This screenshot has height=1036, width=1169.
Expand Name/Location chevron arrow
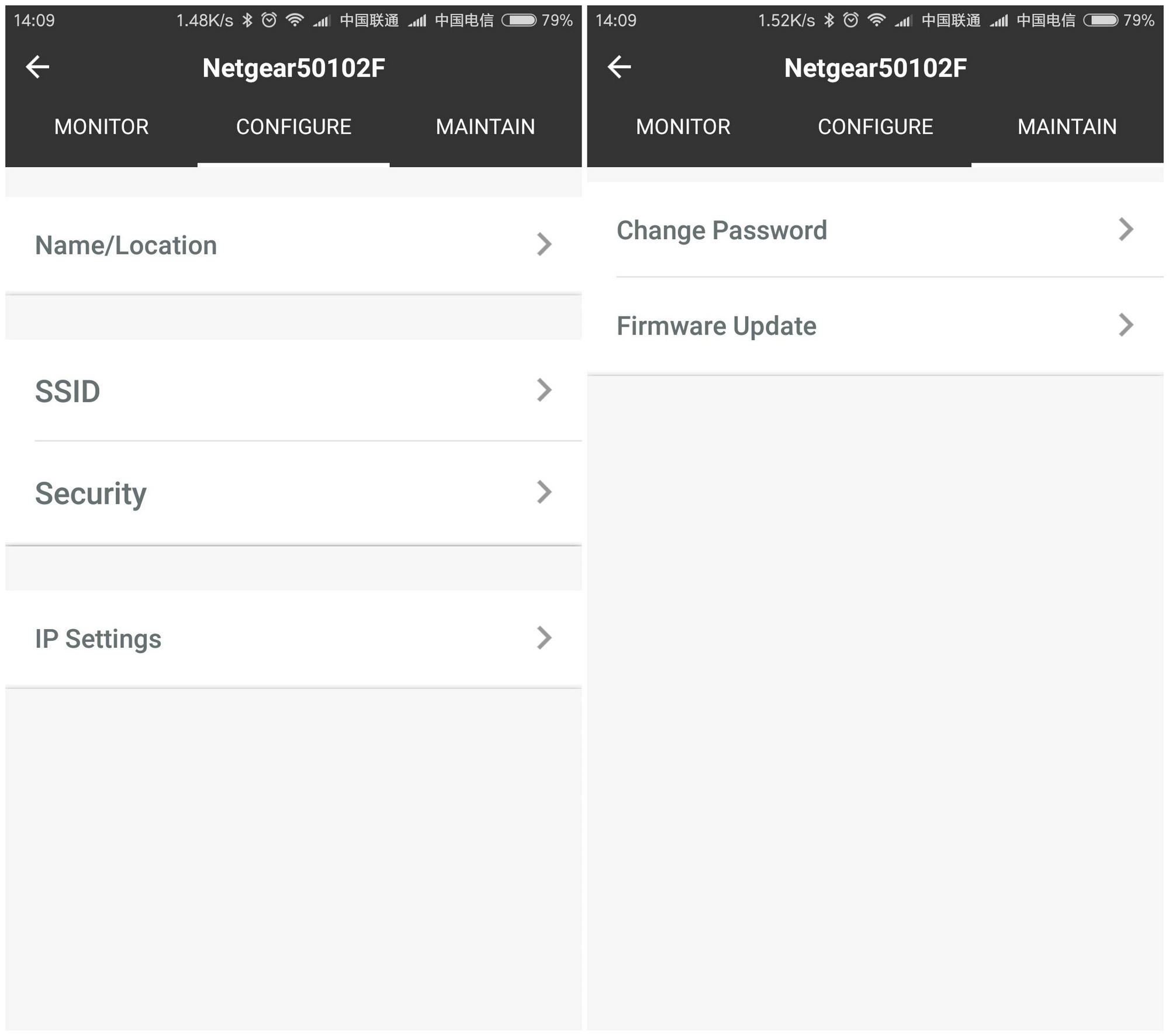[544, 244]
